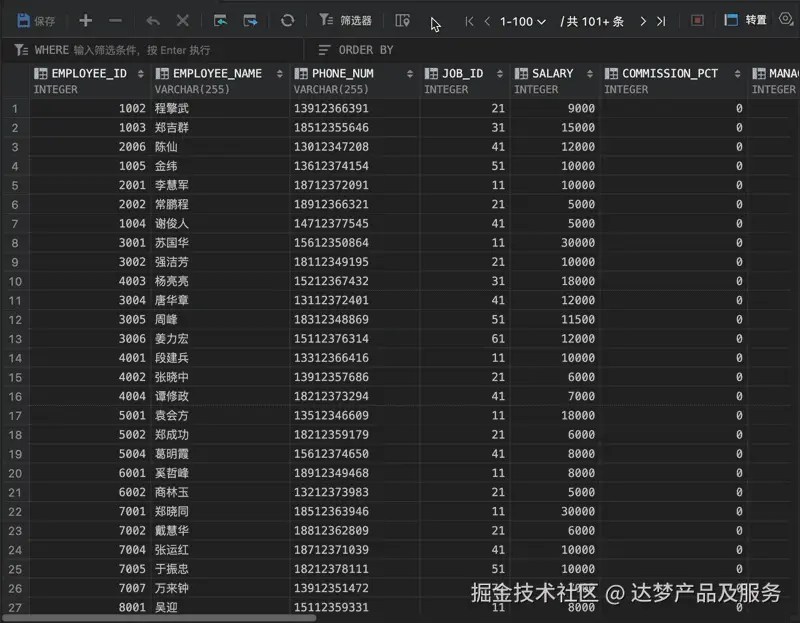800x623 pixels.
Task: Click name cell 谢俊人
Action: tap(220, 223)
